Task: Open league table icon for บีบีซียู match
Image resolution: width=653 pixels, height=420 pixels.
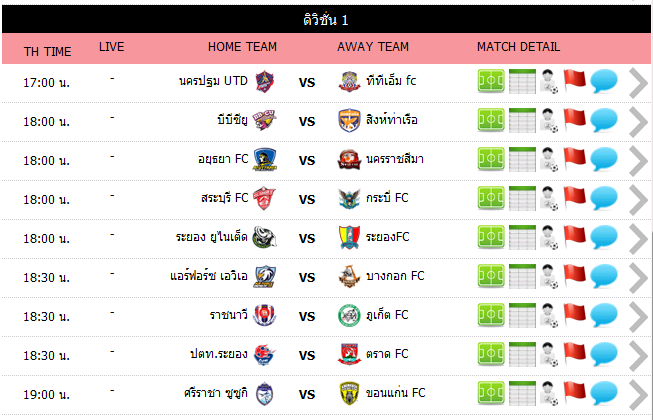Action: 522,121
